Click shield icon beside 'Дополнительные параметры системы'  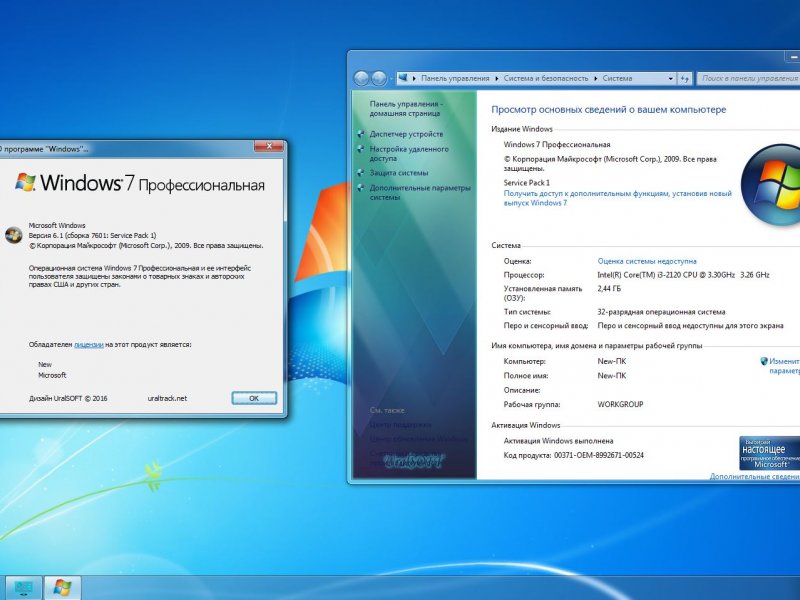pos(361,188)
